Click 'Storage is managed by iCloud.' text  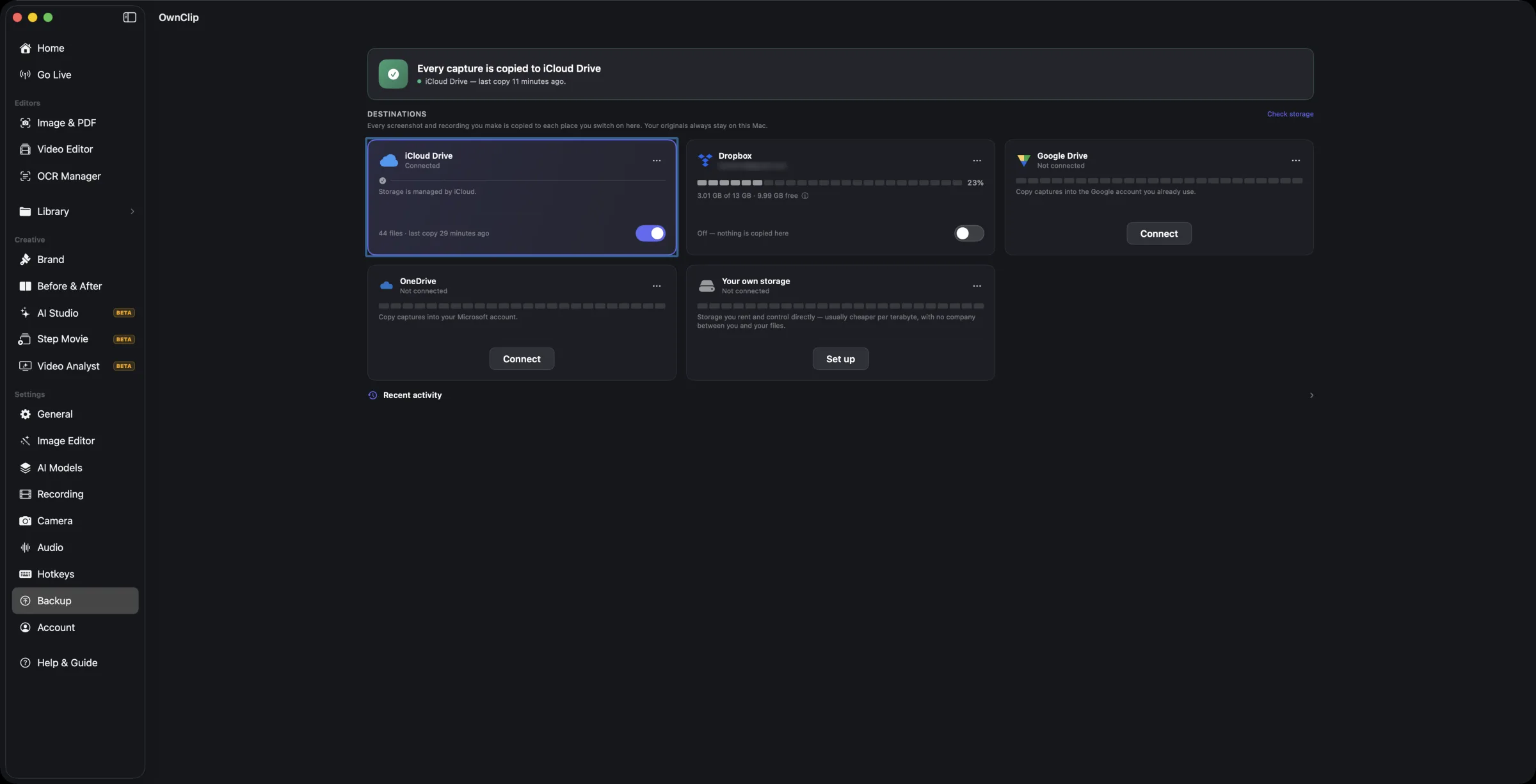pyautogui.click(x=427, y=192)
